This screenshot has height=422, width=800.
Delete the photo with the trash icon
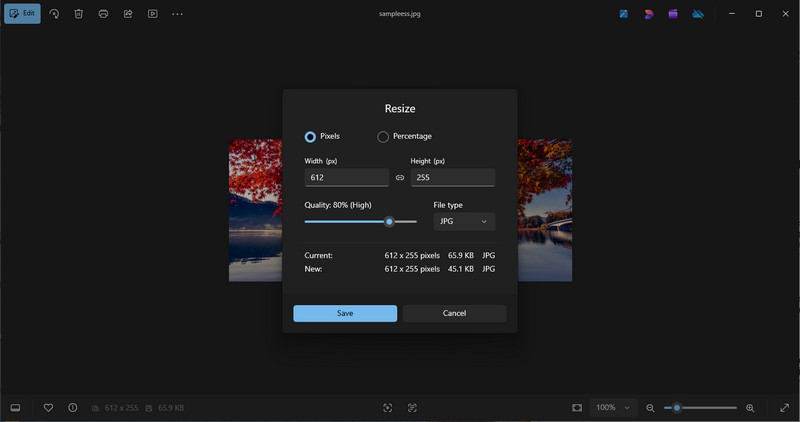pyautogui.click(x=79, y=14)
